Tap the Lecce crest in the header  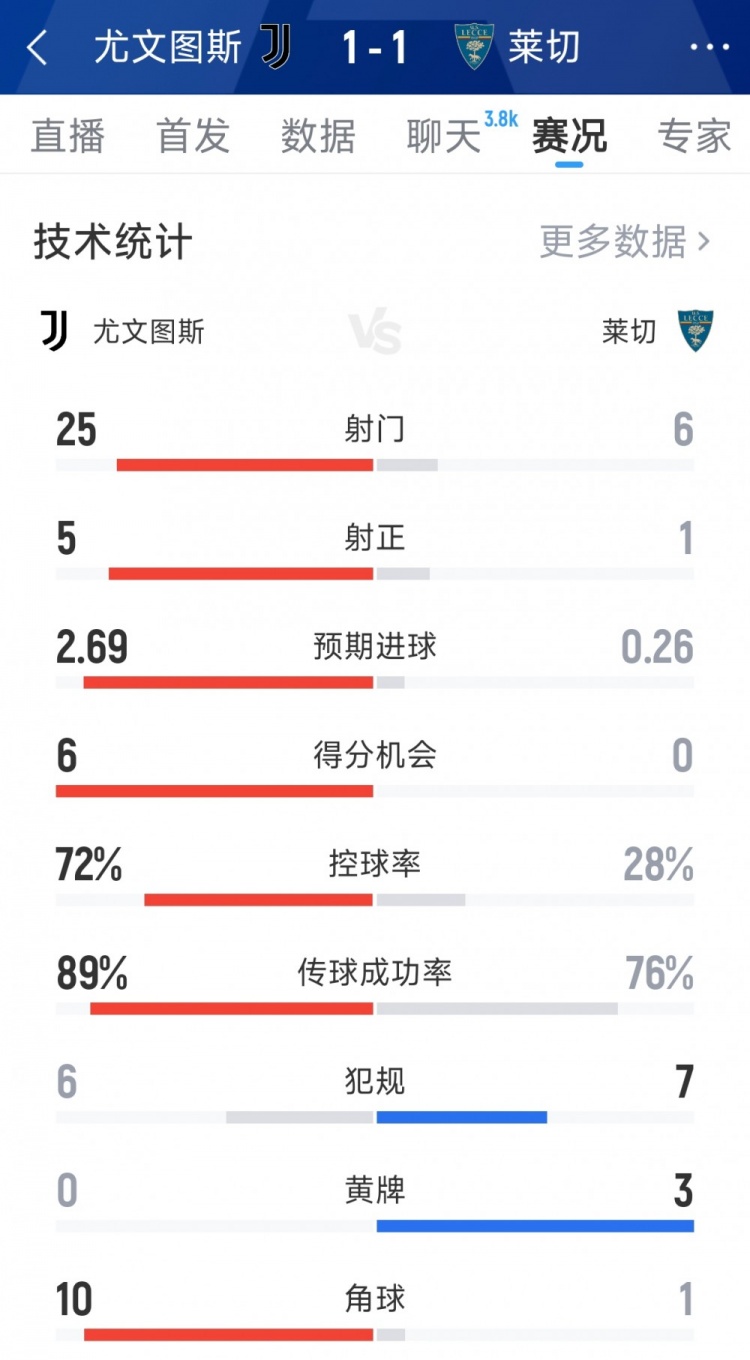(474, 46)
